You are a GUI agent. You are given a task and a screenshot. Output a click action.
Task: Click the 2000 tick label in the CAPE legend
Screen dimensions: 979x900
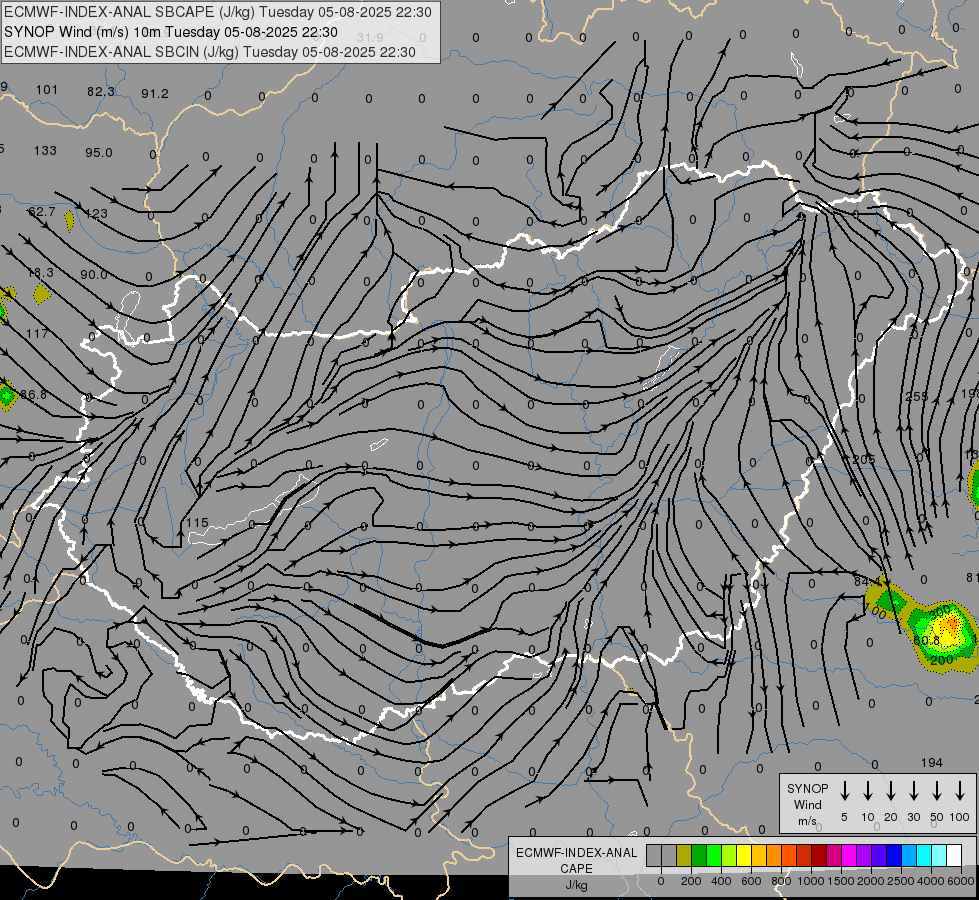coord(871,881)
